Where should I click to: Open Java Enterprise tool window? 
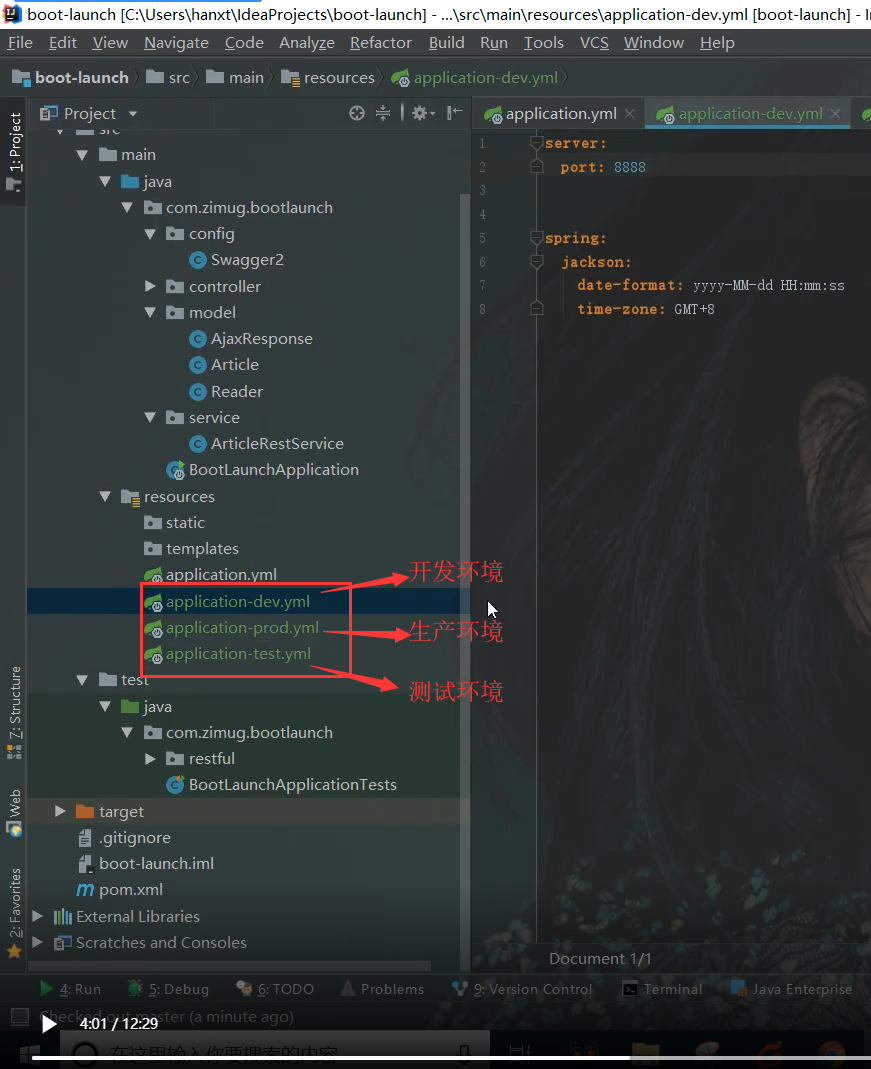(x=791, y=989)
